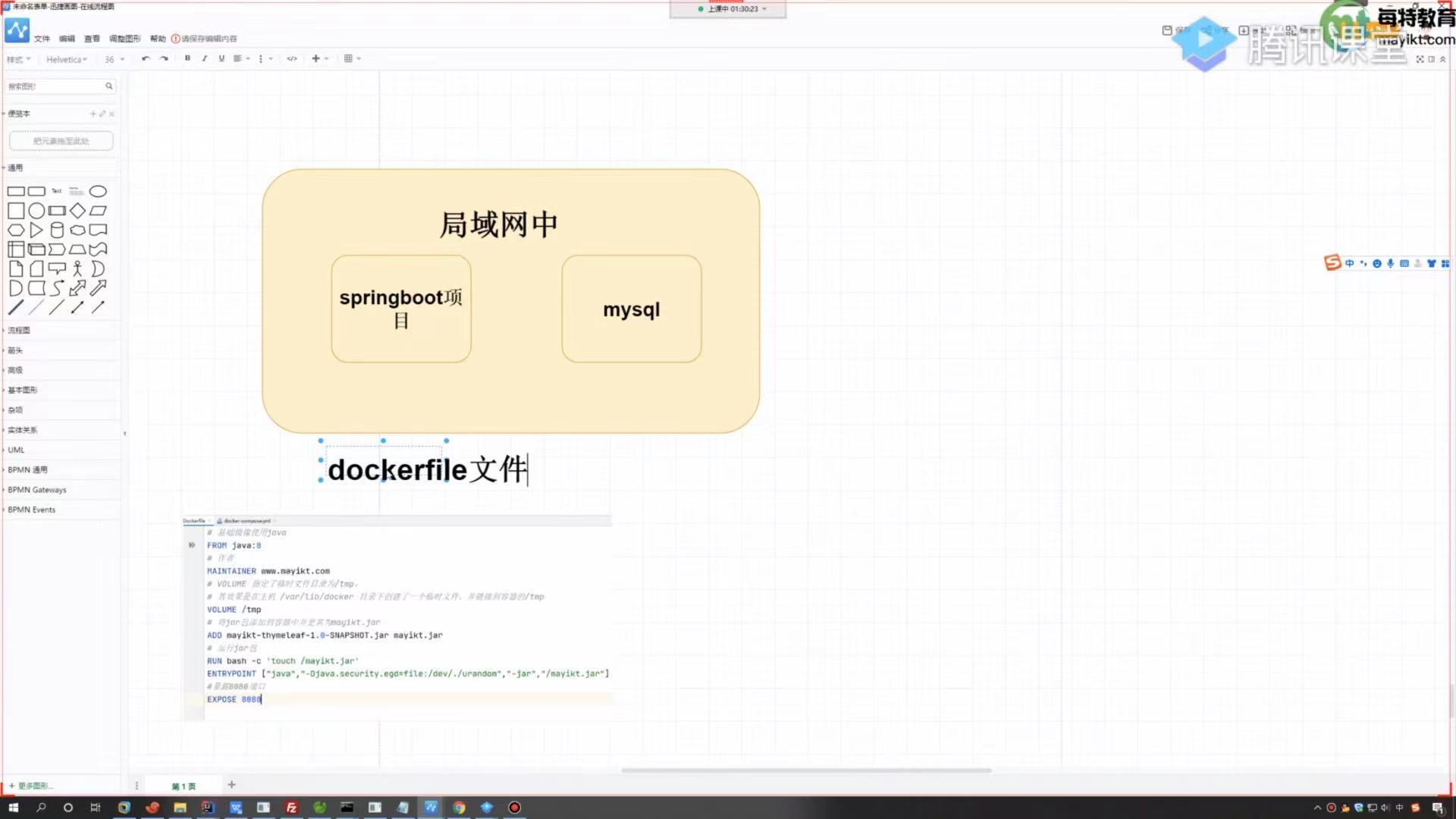Screen dimensions: 1456x819
Task: Select the diamond shape in palette
Action: click(x=77, y=211)
